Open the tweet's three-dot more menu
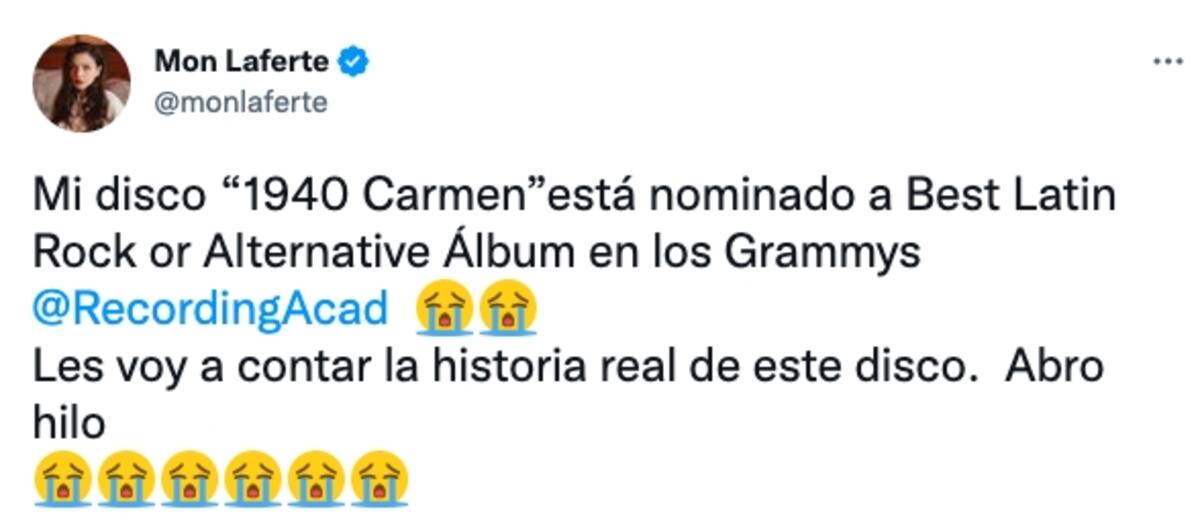The image size is (1200, 530). coord(1167,62)
